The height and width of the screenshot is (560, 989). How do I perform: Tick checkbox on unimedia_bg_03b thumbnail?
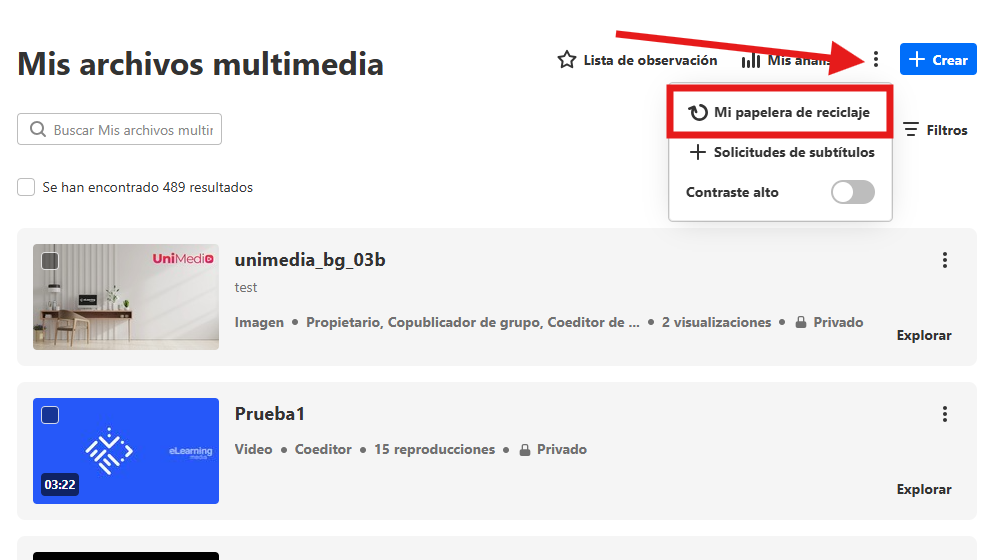pyautogui.click(x=50, y=260)
